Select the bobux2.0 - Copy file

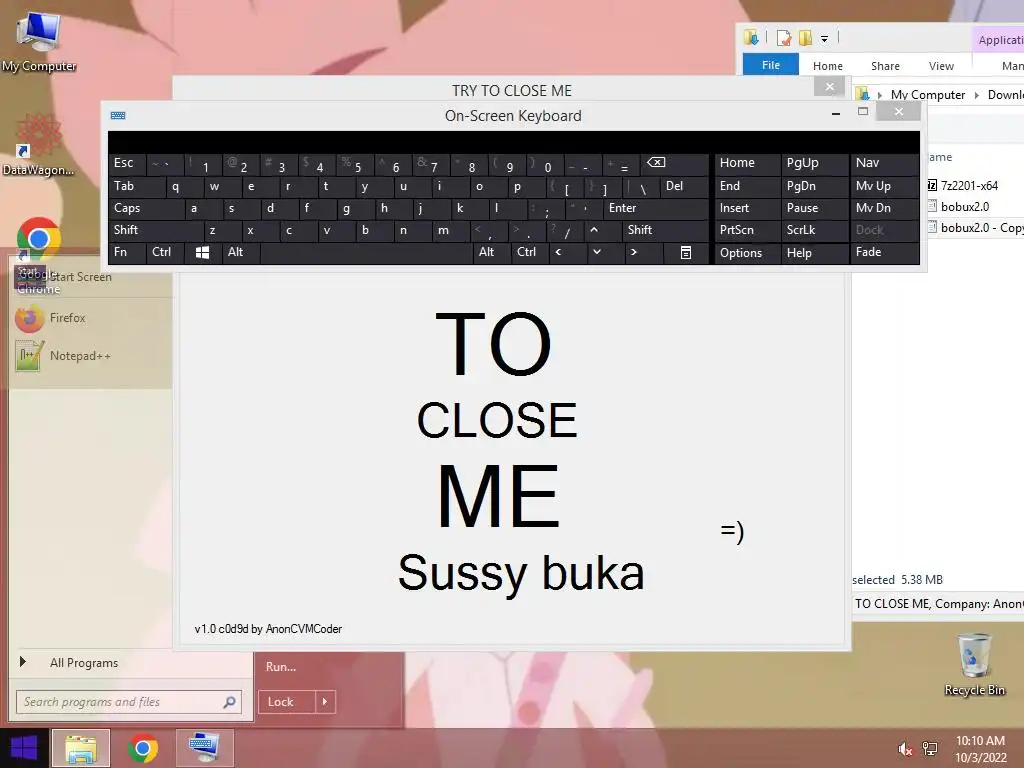pos(974,228)
